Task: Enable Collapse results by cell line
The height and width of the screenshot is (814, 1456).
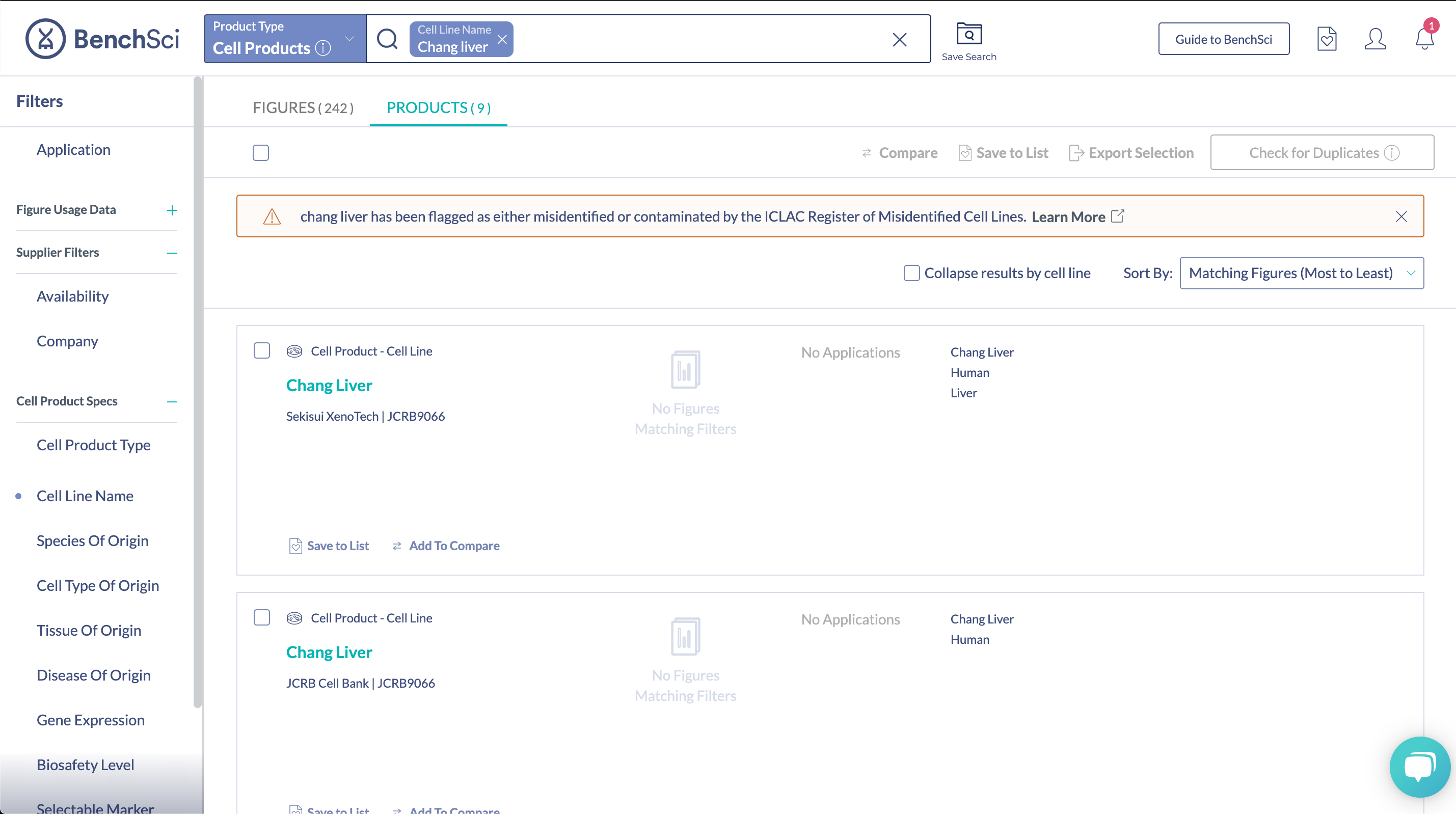Action: pyautogui.click(x=911, y=273)
